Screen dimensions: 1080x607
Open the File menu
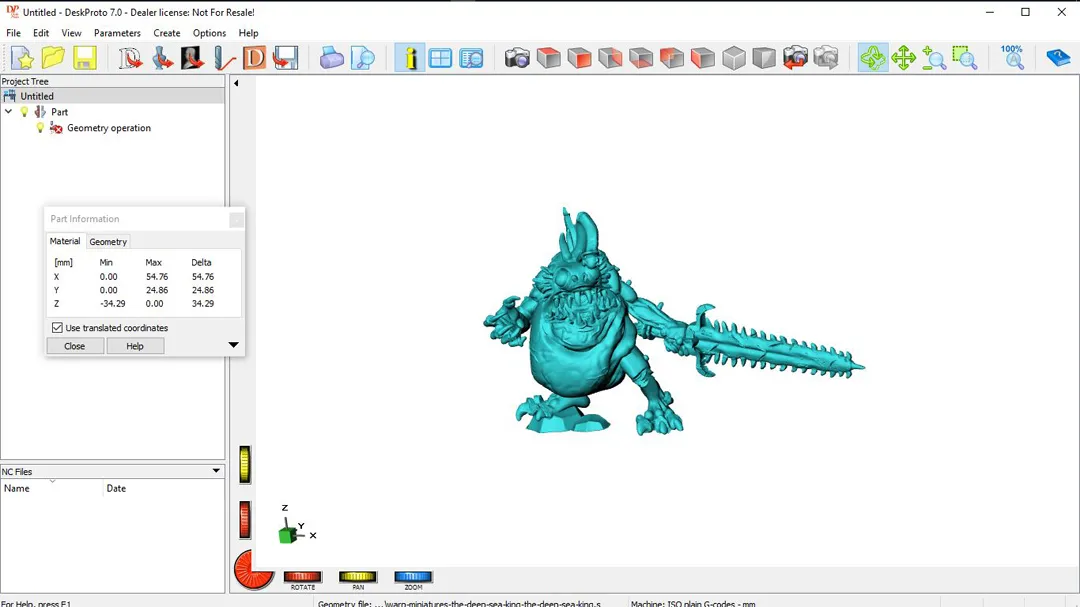click(x=13, y=33)
